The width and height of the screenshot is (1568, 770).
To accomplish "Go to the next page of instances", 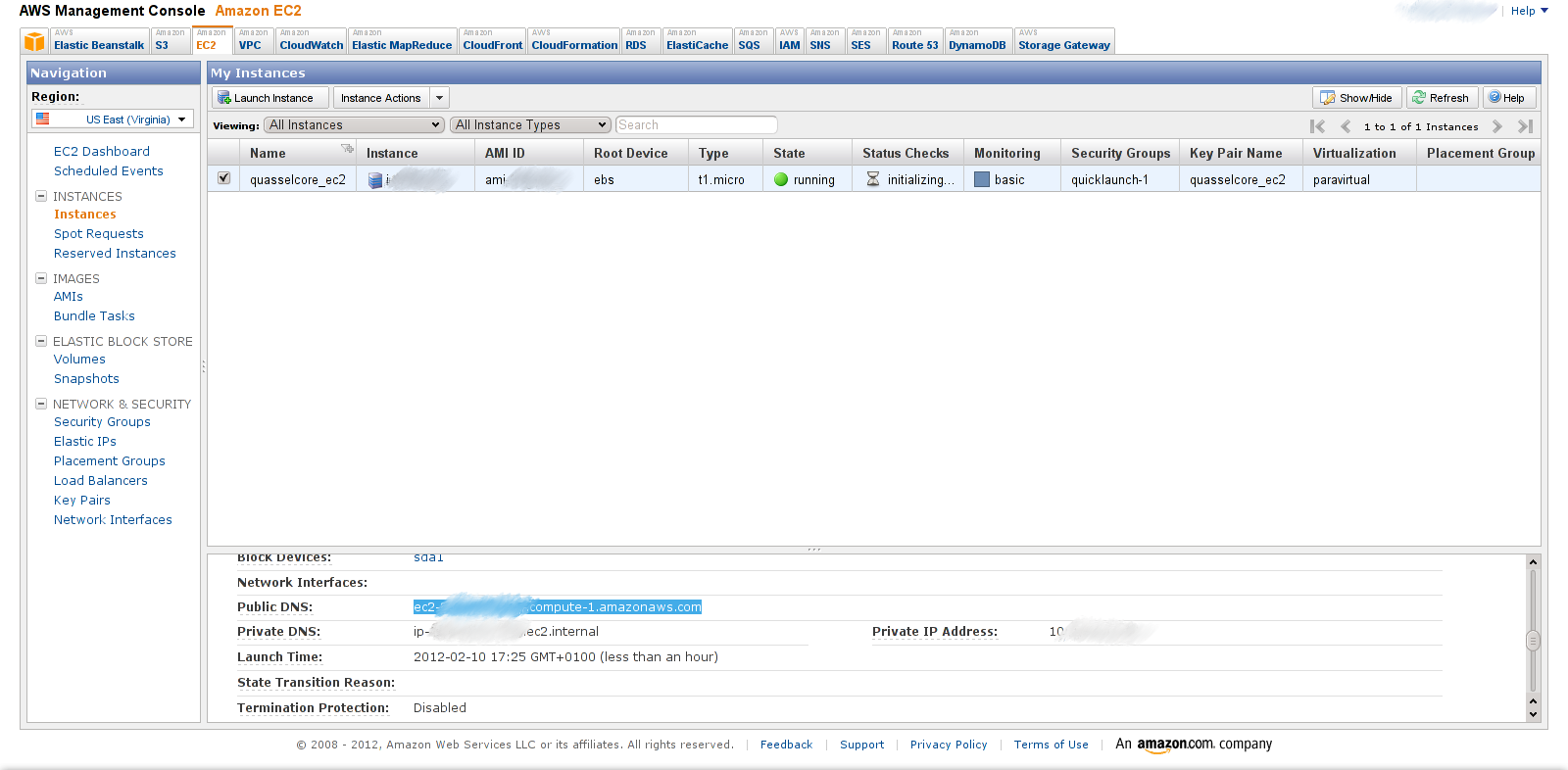I will coord(1497,126).
